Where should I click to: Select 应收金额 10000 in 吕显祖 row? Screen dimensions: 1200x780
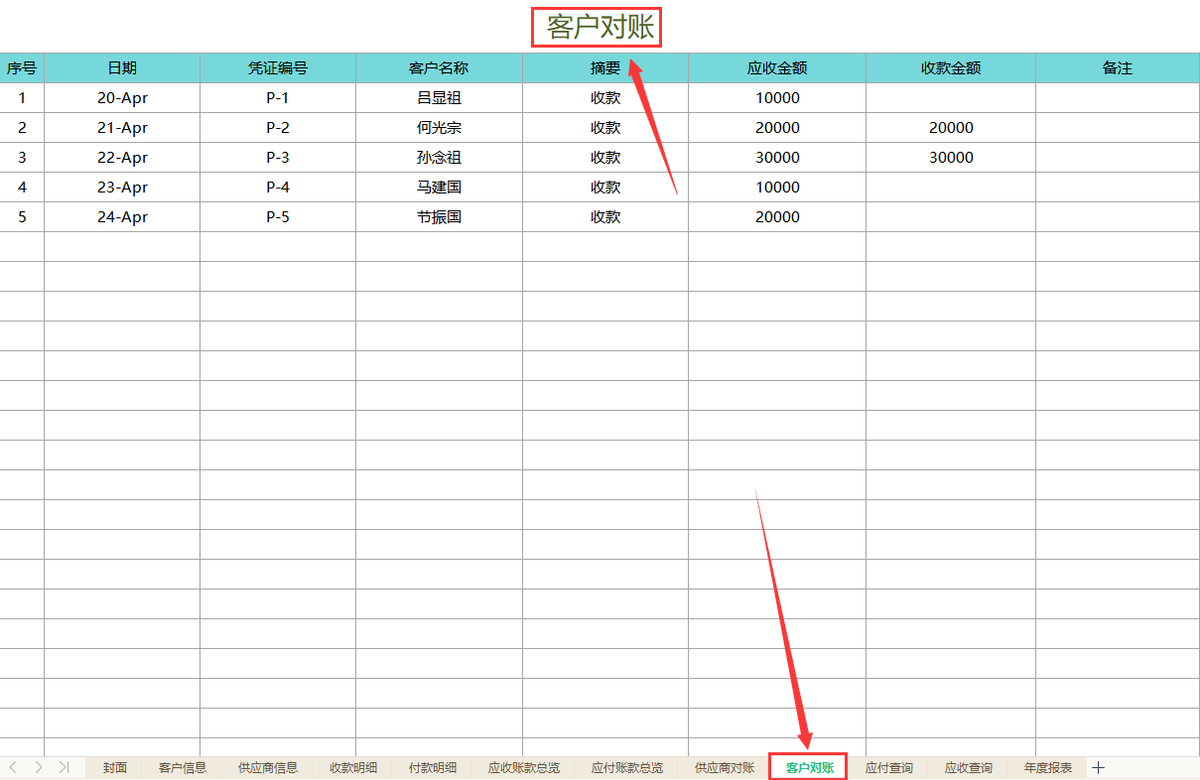(777, 98)
